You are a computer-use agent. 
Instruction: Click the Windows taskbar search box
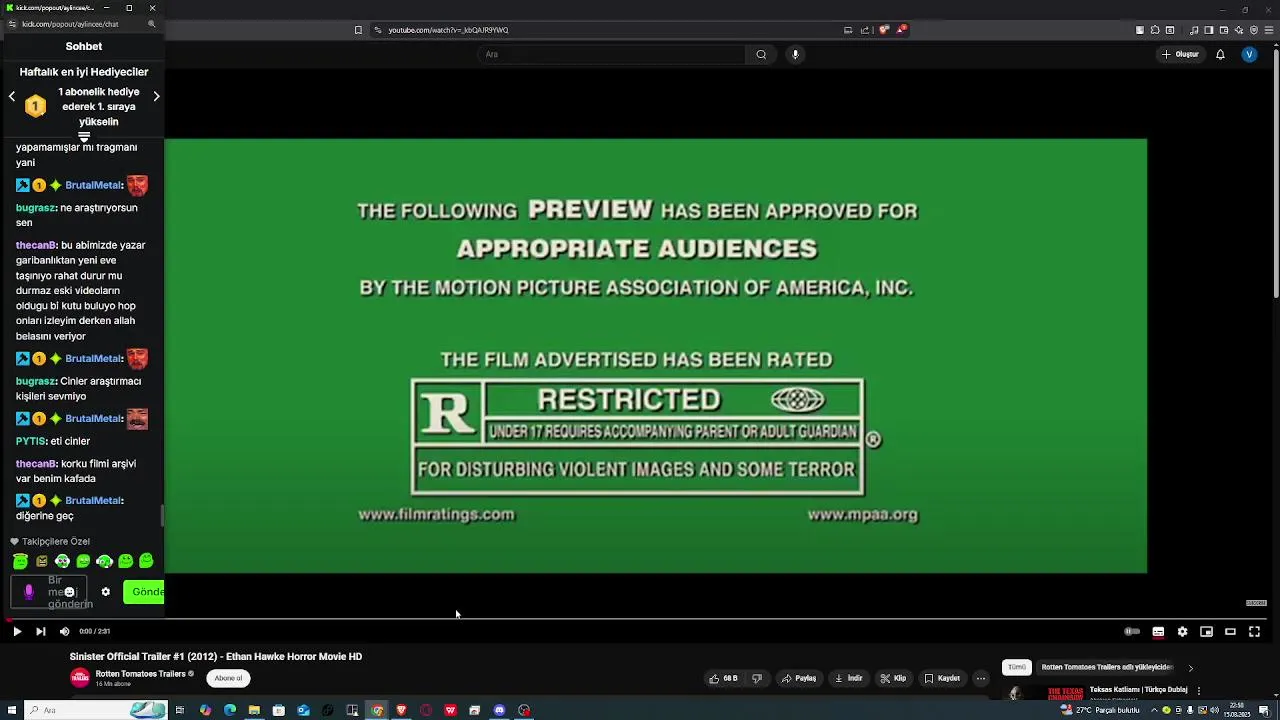(95, 710)
